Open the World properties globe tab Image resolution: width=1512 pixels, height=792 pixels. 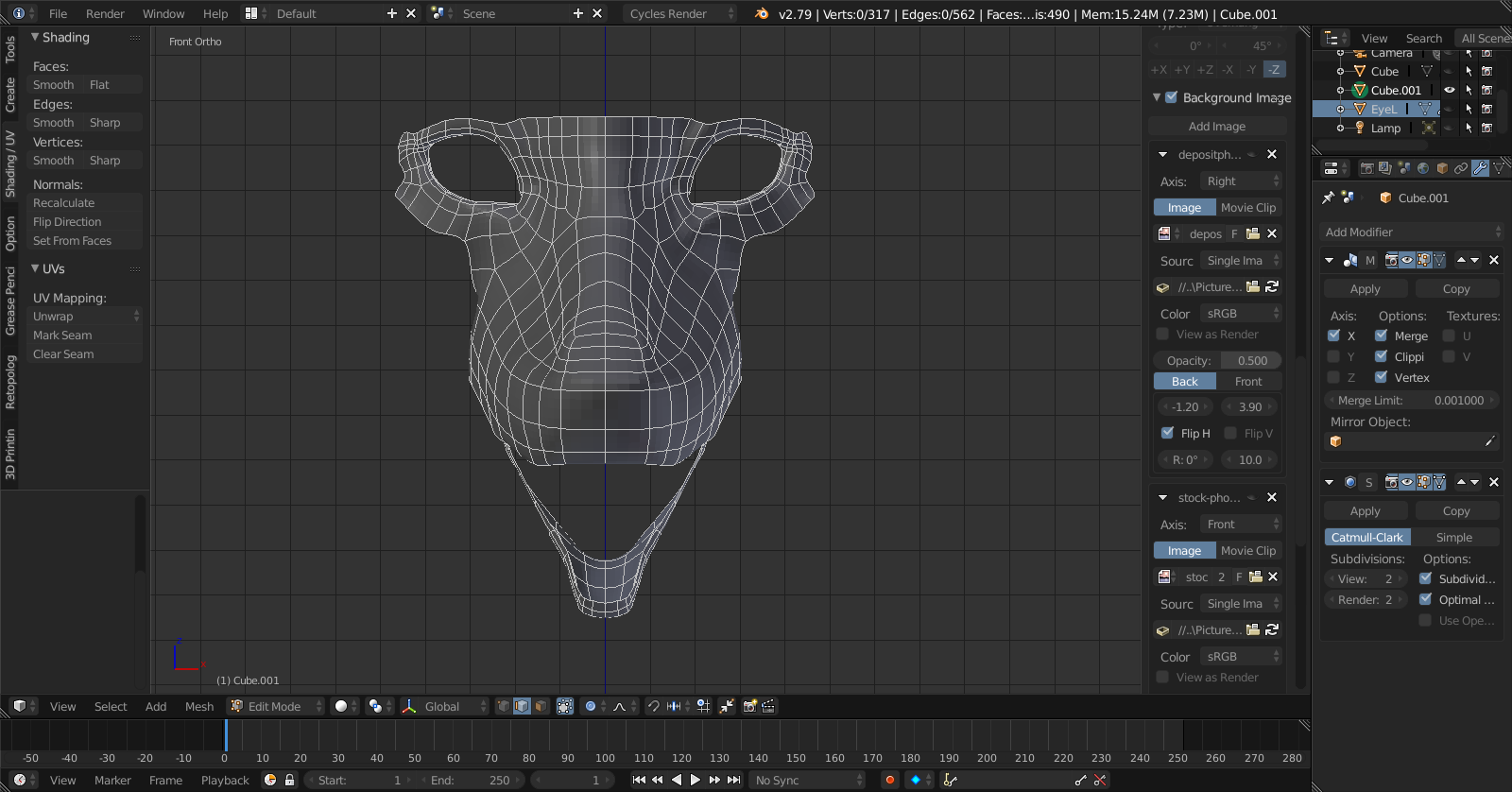[1423, 168]
